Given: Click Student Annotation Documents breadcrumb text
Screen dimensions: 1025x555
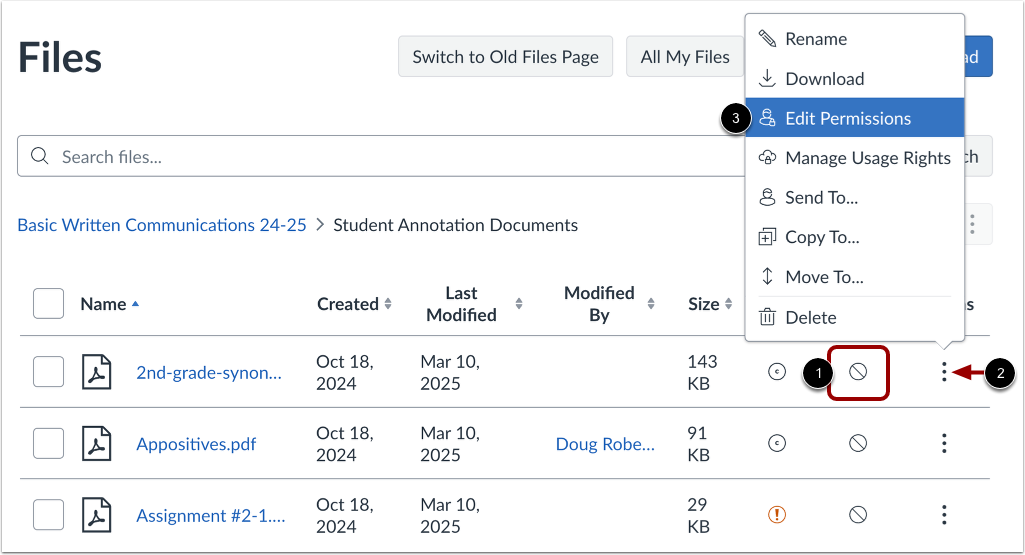Looking at the screenshot, I should [x=456, y=225].
